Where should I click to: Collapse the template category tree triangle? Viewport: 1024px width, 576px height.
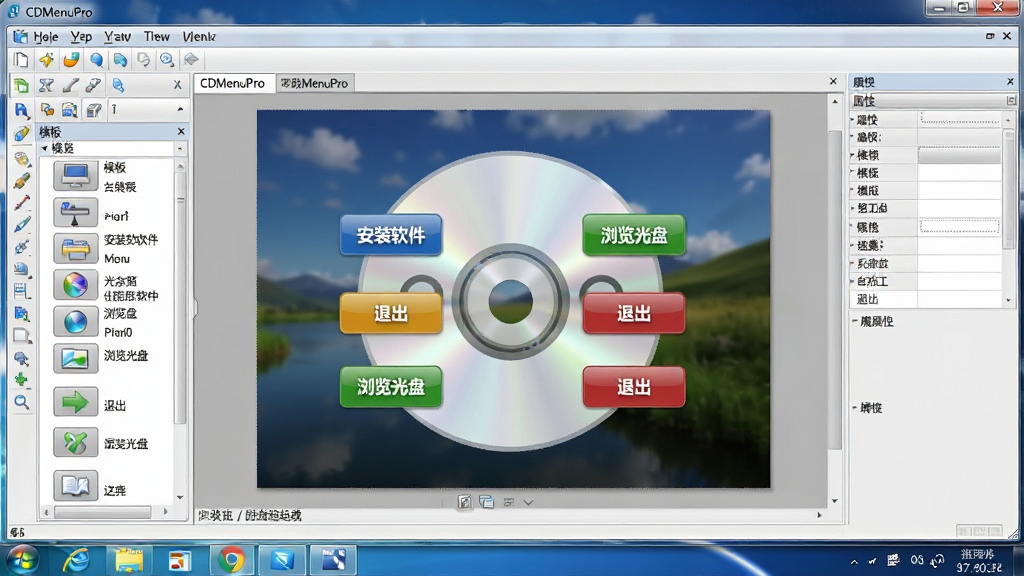pos(44,149)
